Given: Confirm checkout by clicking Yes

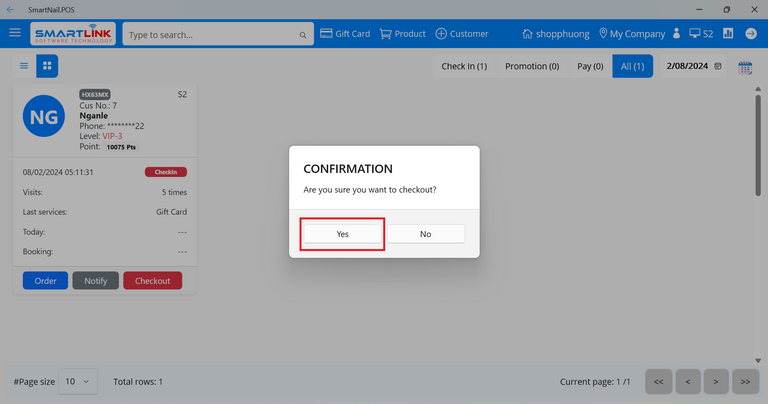Looking at the screenshot, I should (x=342, y=233).
